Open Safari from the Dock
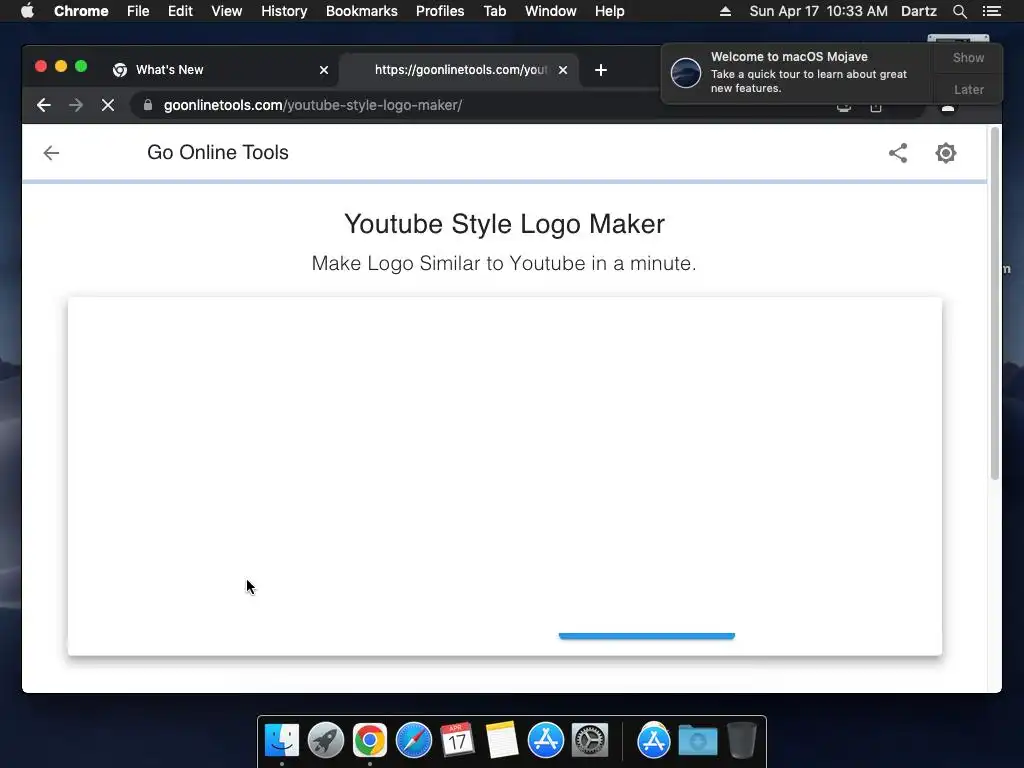 coord(414,741)
